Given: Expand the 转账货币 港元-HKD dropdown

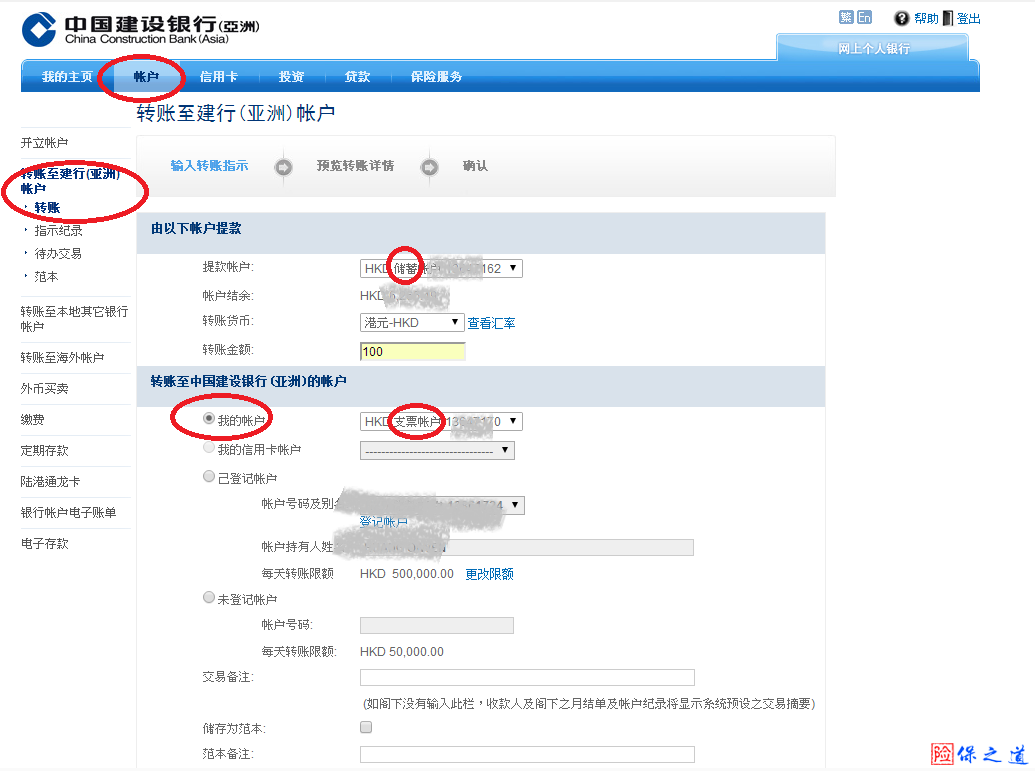Looking at the screenshot, I should (x=412, y=323).
